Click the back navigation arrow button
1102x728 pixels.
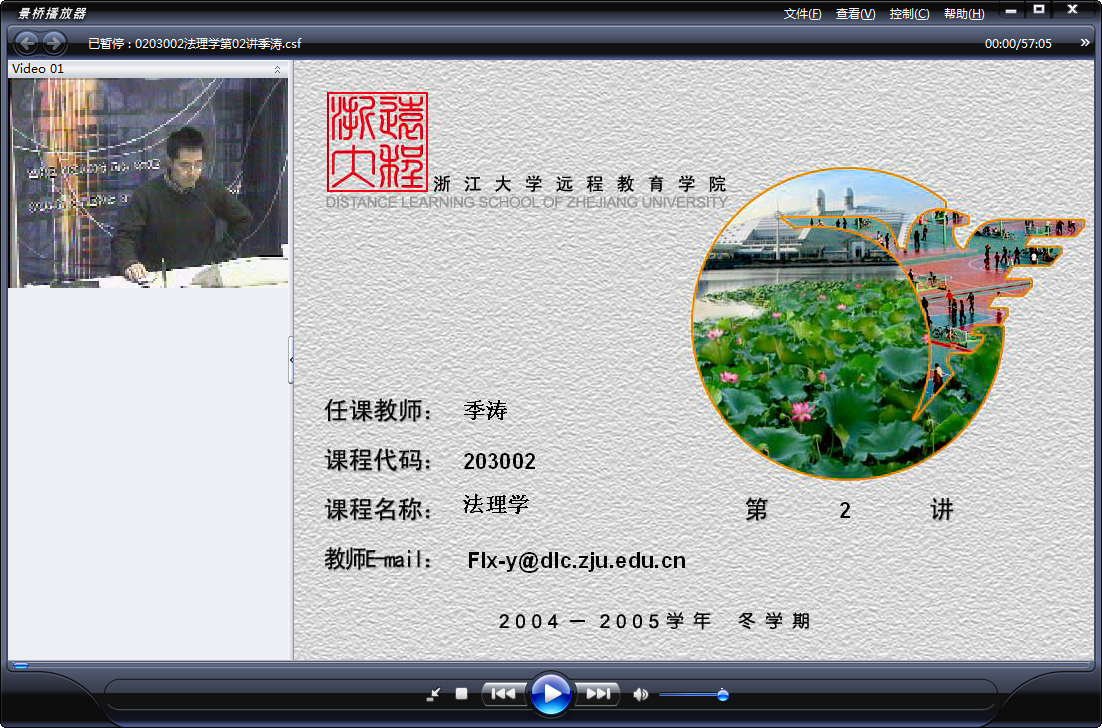pos(27,44)
